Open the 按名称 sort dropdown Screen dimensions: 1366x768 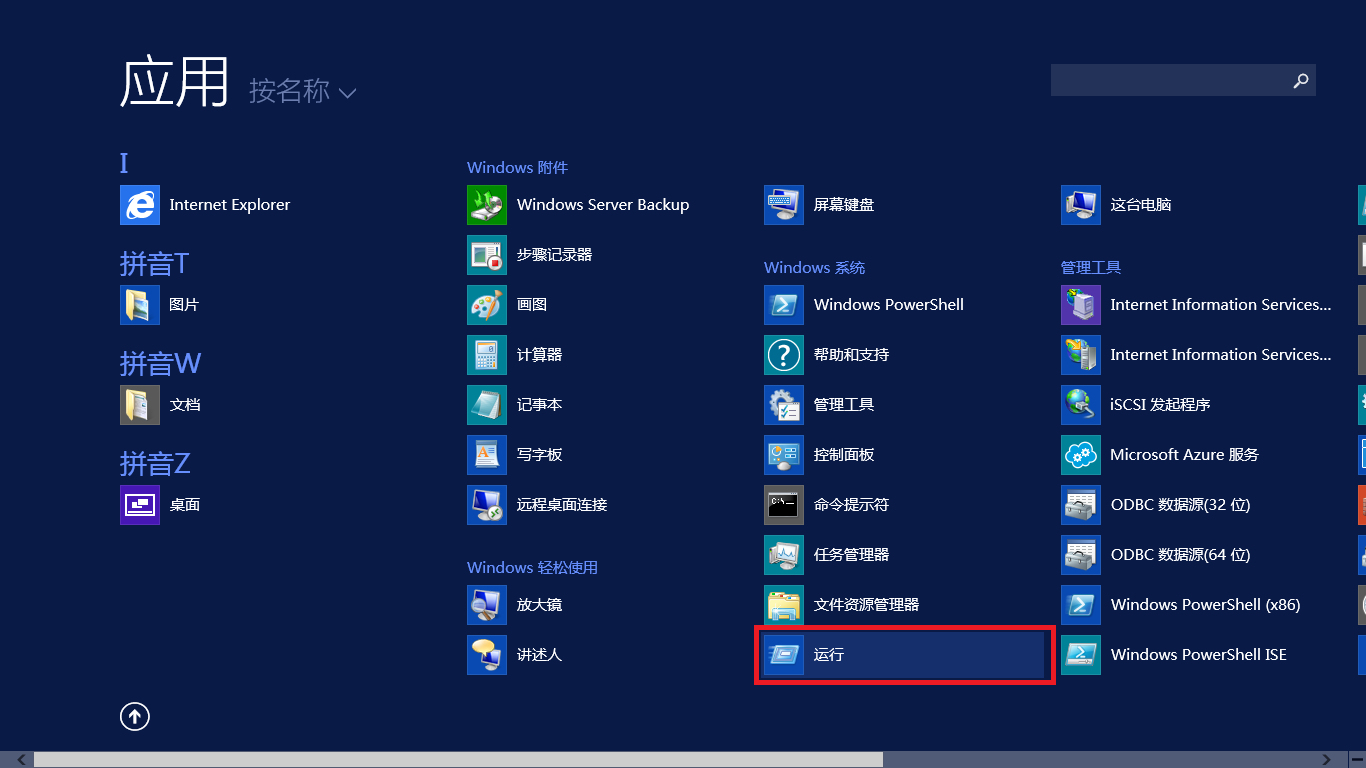[x=302, y=92]
